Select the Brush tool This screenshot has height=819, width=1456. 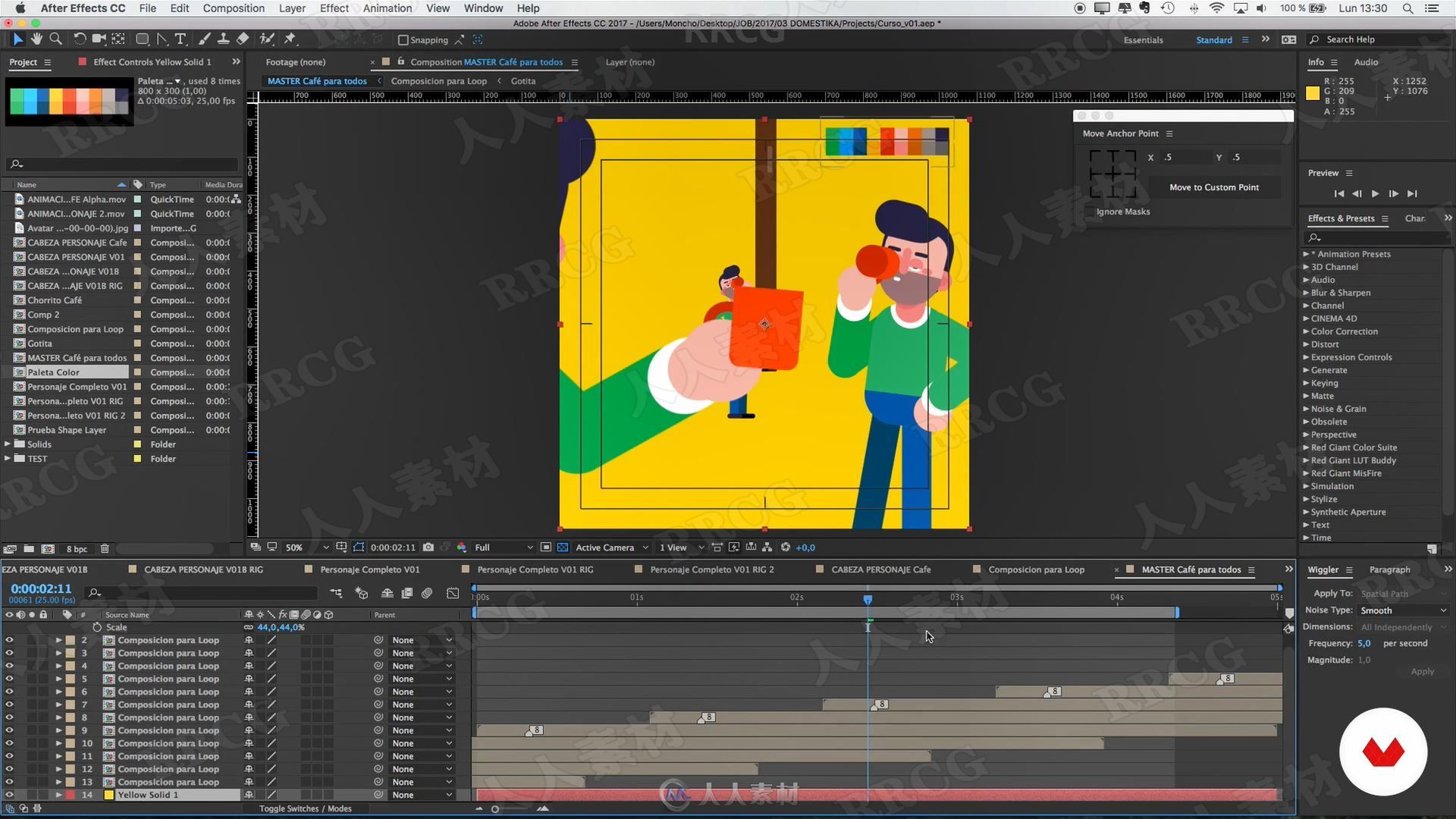[x=204, y=39]
